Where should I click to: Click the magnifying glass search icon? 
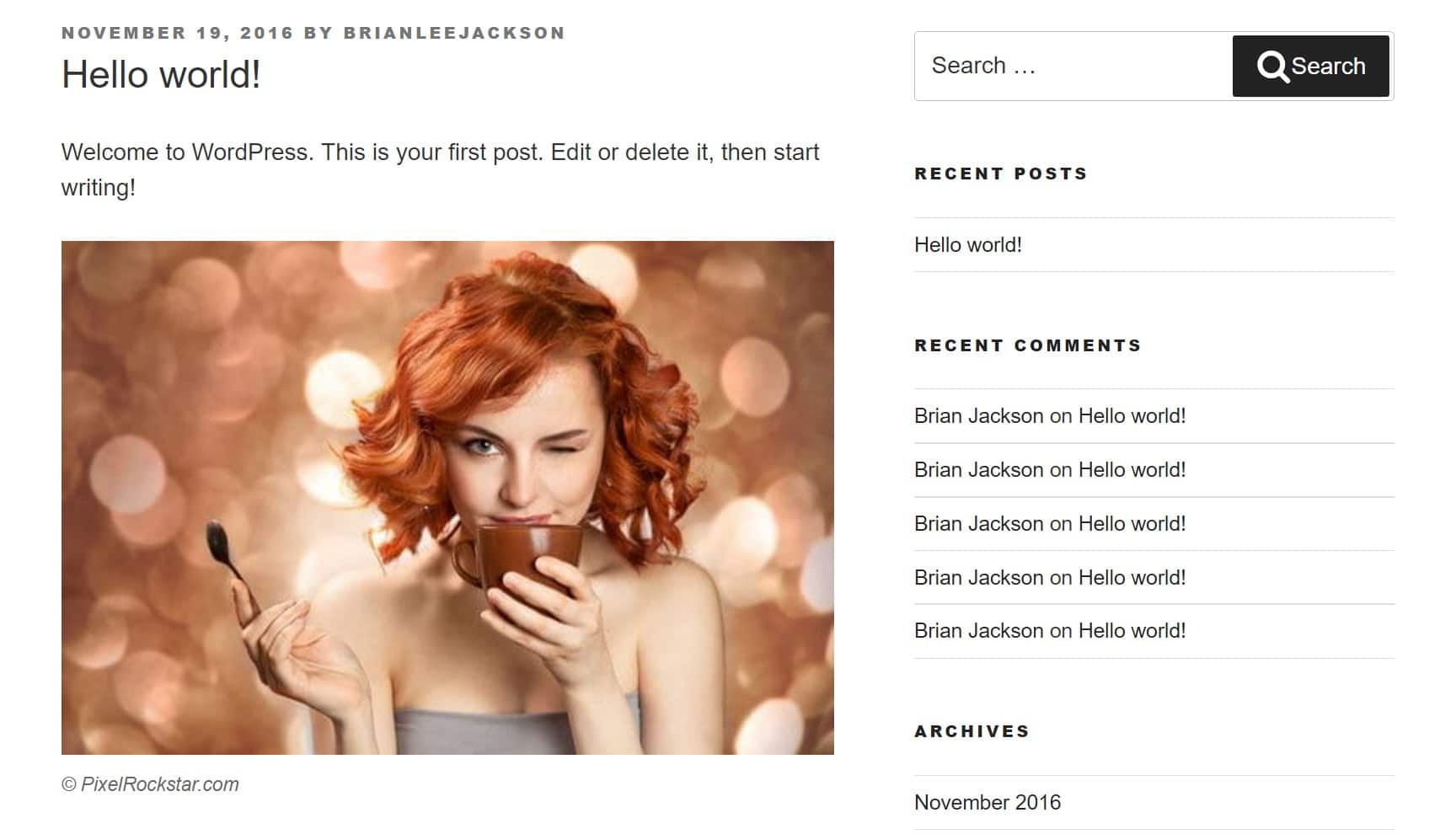coord(1272,65)
